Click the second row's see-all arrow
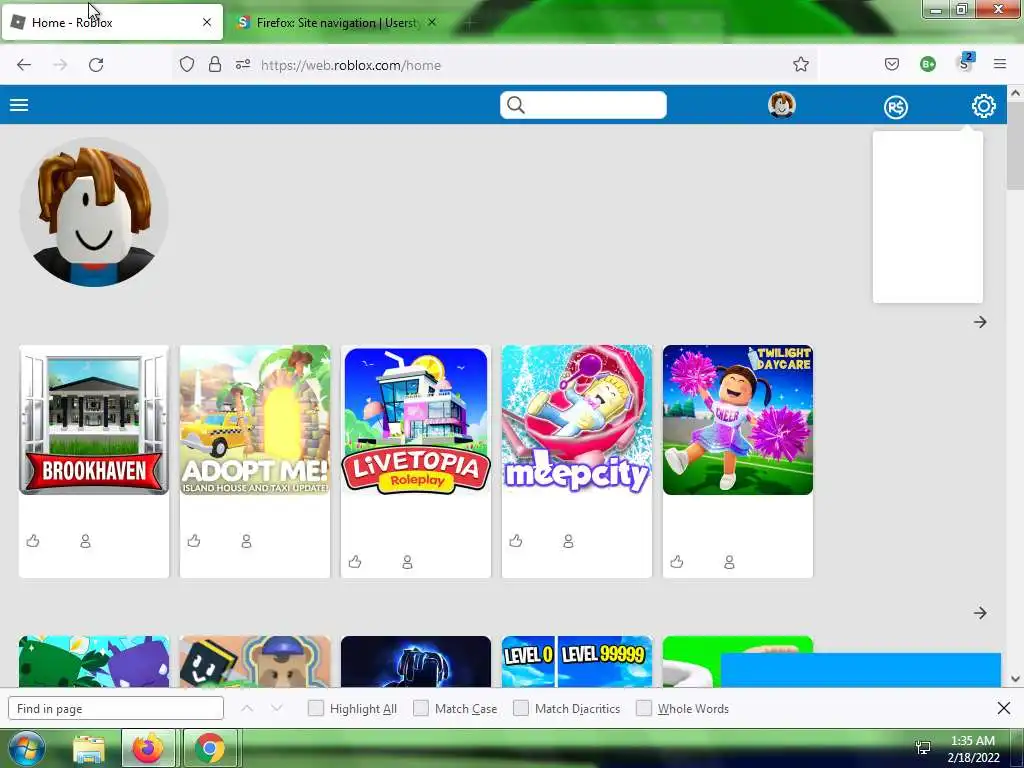This screenshot has height=768, width=1024. (980, 613)
